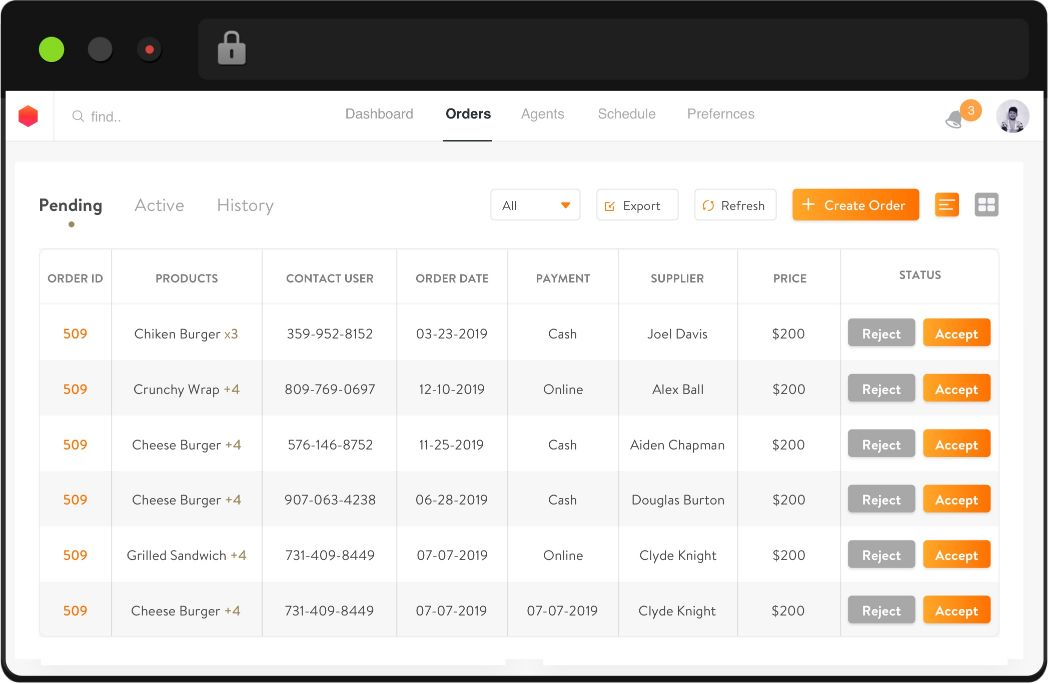Click the red hexagon app logo
1049x684 pixels.
pos(28,116)
